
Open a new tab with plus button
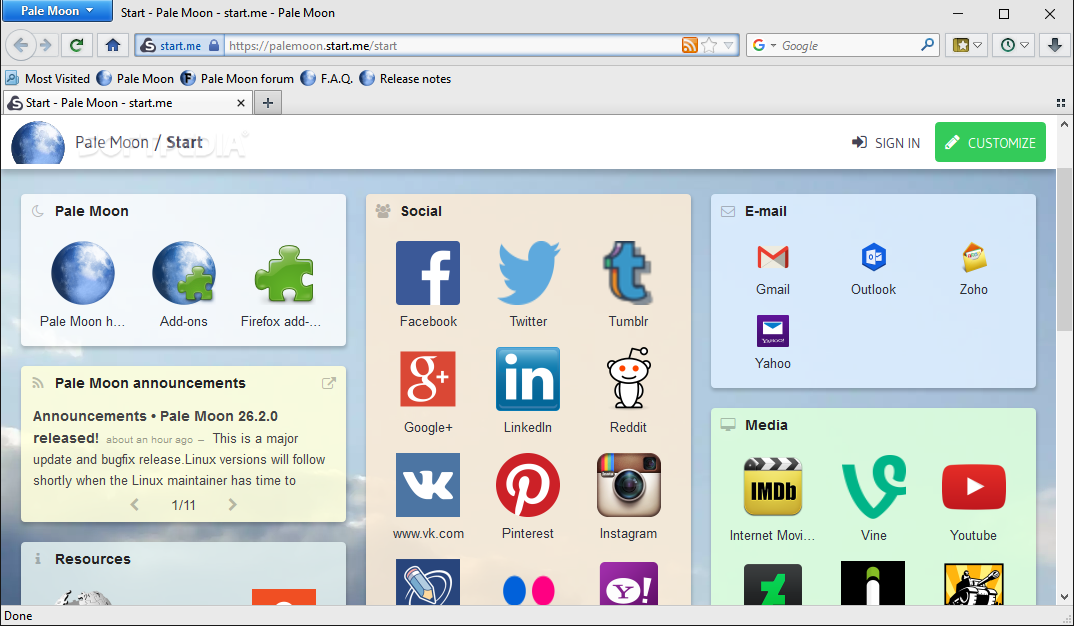pos(268,103)
